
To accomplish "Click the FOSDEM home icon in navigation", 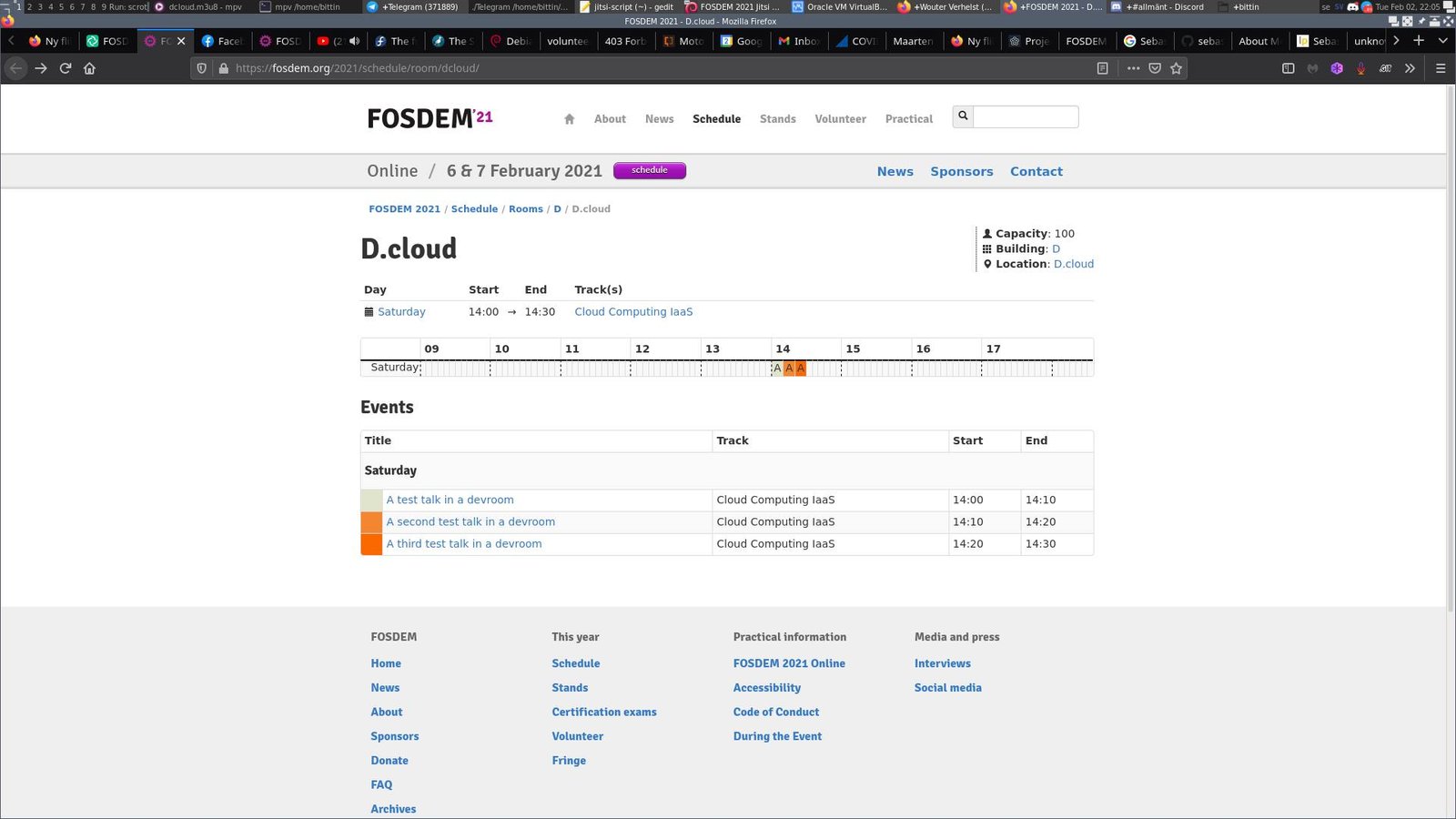I will [x=570, y=119].
